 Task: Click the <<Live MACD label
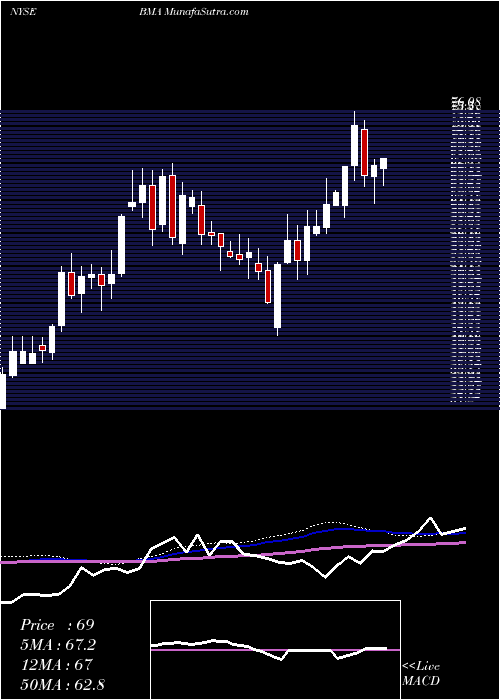pos(421,674)
